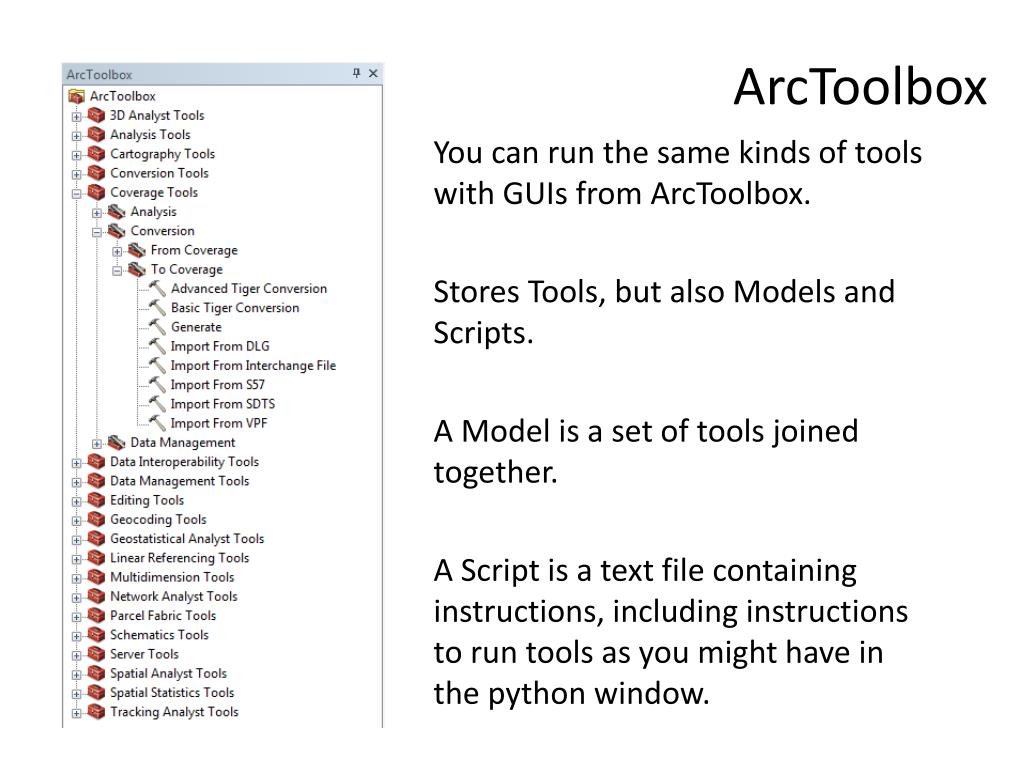Viewport: 1024px width, 768px height.
Task: Select the Import From Interchange File label
Action: click(x=253, y=366)
